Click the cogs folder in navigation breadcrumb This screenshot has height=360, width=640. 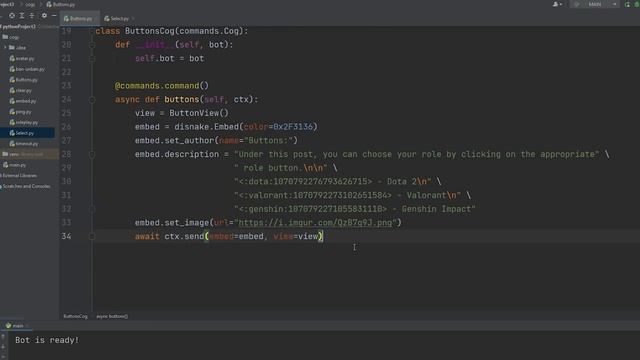point(30,4)
